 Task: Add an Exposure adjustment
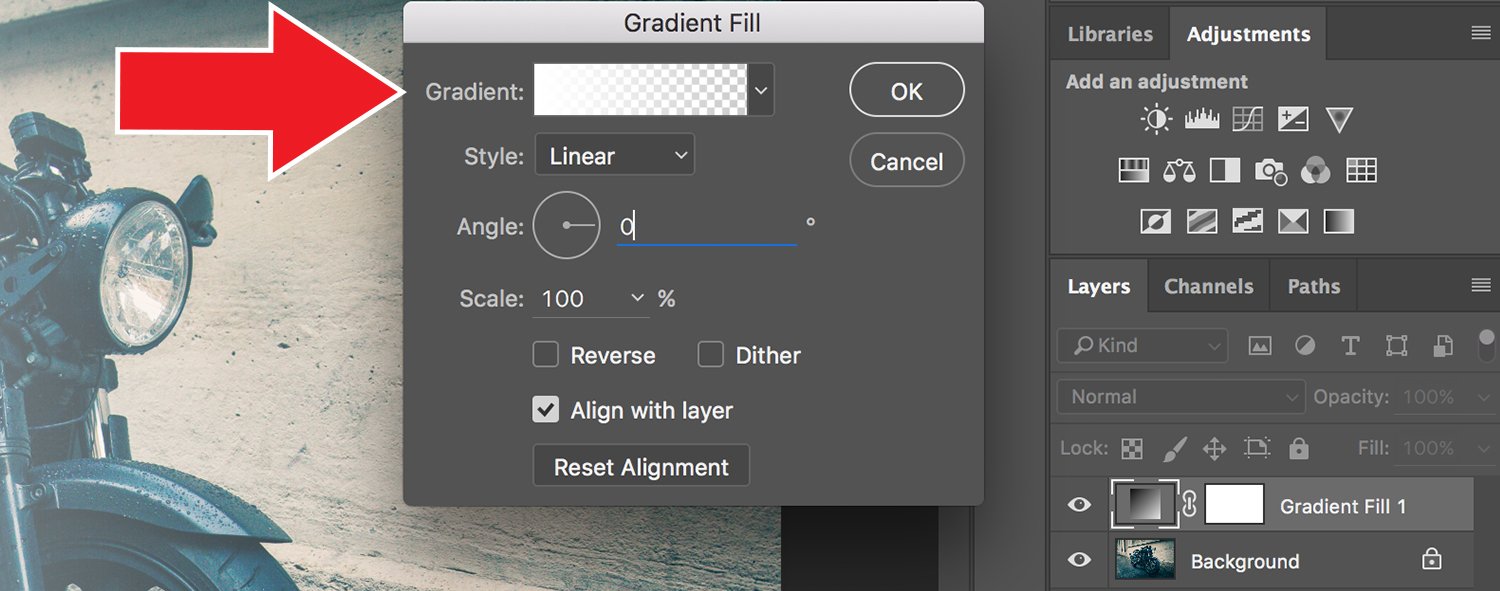click(x=1293, y=121)
